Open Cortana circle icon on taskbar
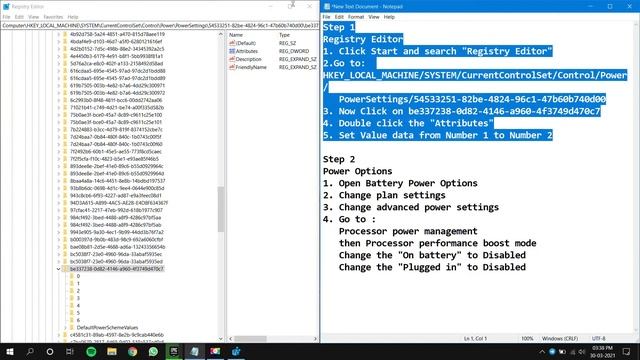Viewport: 640px width, 360px height. (50, 351)
